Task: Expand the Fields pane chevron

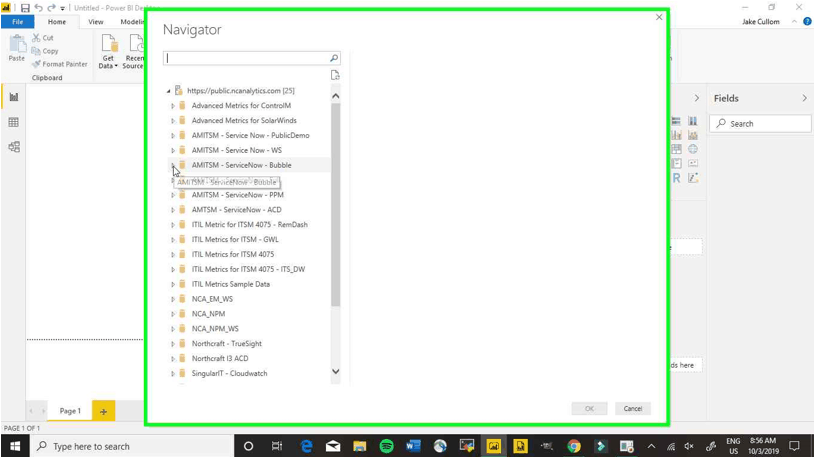Action: click(x=804, y=98)
